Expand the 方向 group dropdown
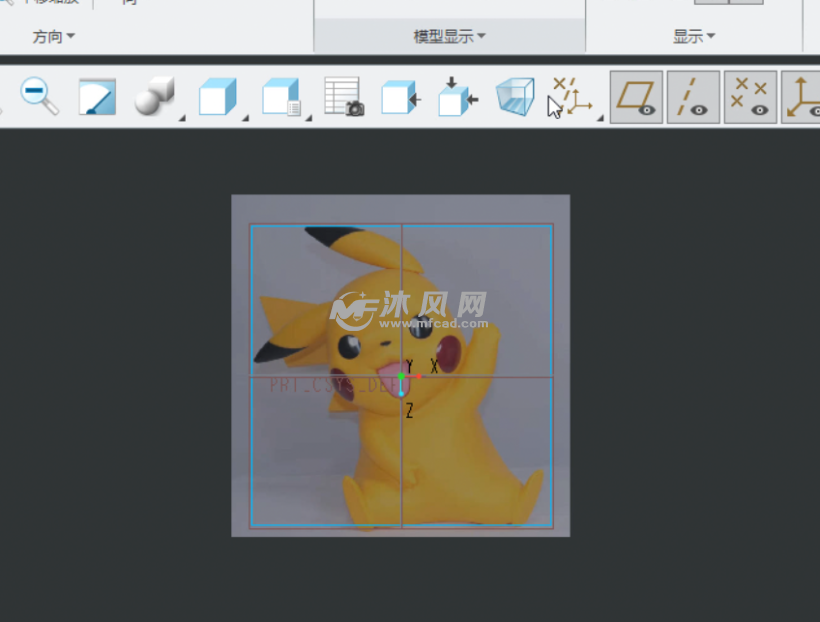This screenshot has height=622, width=820. pos(54,37)
